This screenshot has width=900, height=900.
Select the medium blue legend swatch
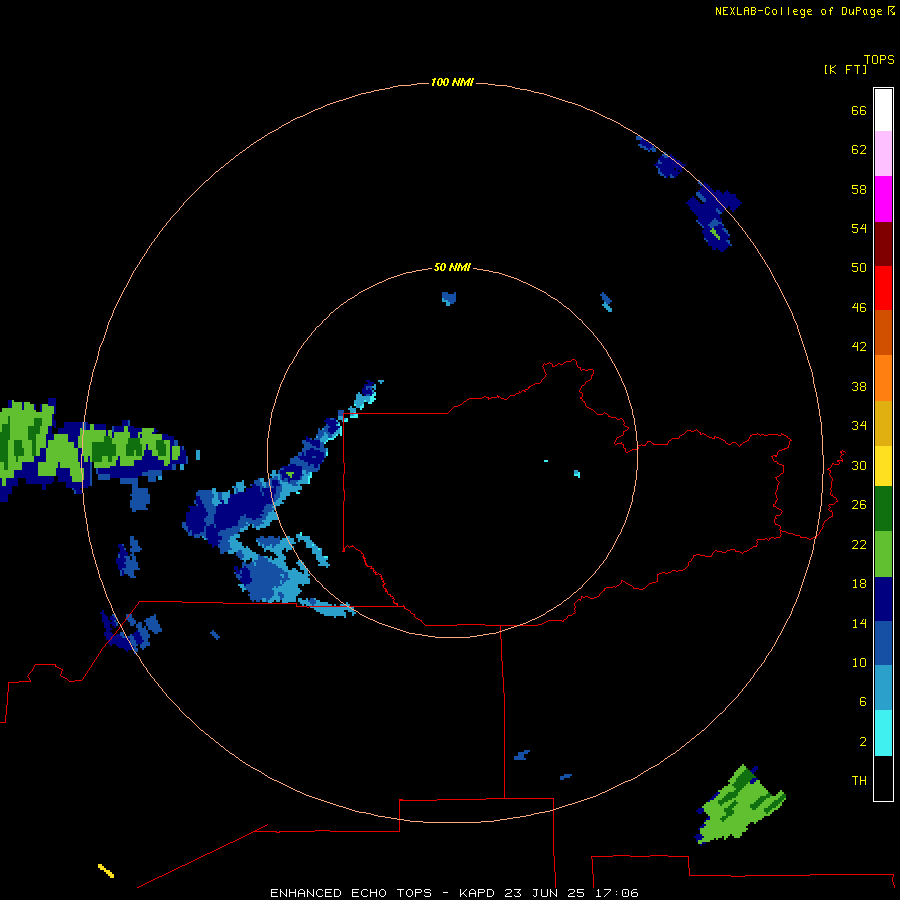pyautogui.click(x=883, y=643)
